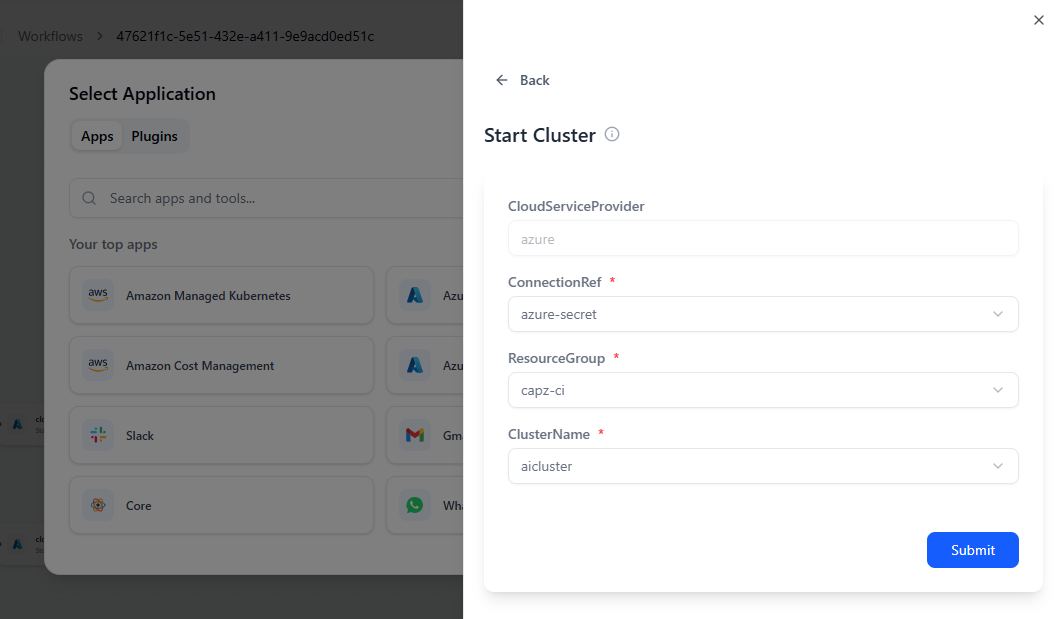Click the AWS icon for Amazon Managed Kubernetes
Viewport: 1063px width, 619px height.
pyautogui.click(x=98, y=295)
